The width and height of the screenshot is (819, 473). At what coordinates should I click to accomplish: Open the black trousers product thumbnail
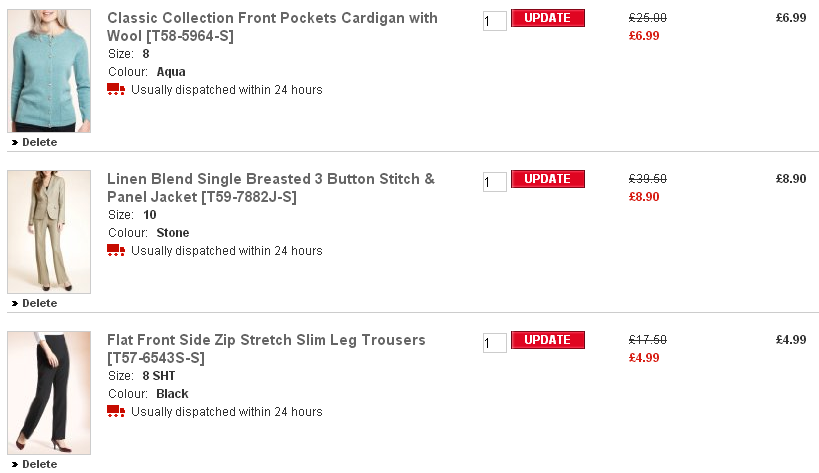[x=49, y=393]
